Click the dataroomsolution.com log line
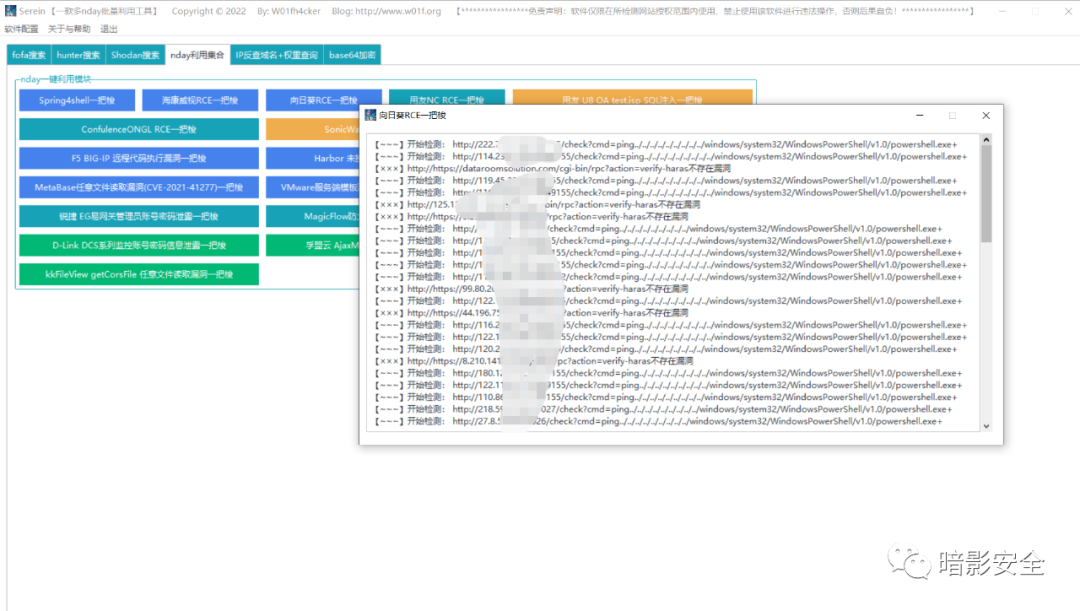This screenshot has width=1080, height=611. coord(552,168)
